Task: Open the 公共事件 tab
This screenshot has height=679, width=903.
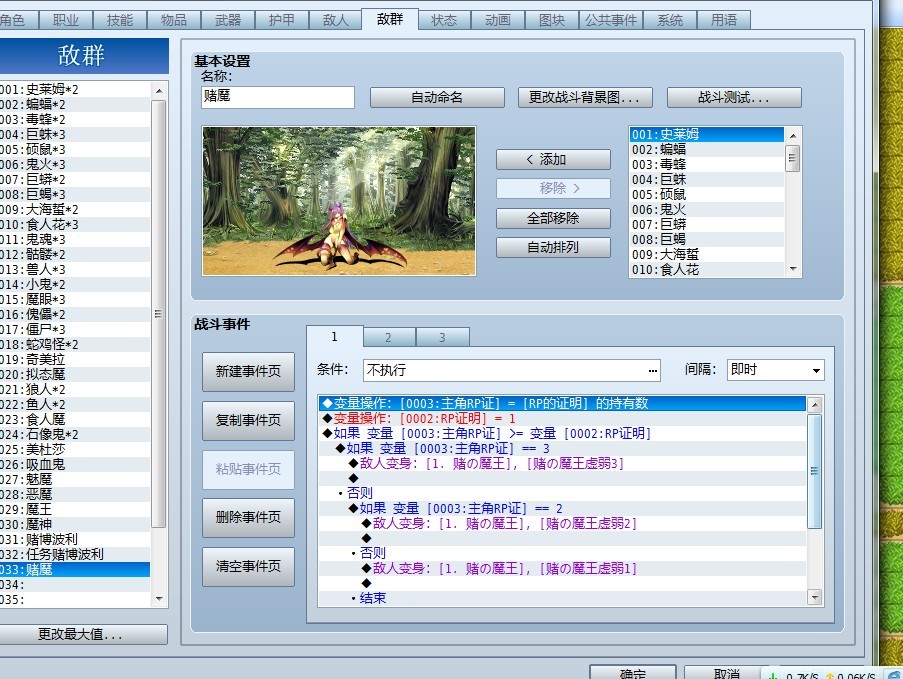Action: [x=610, y=20]
